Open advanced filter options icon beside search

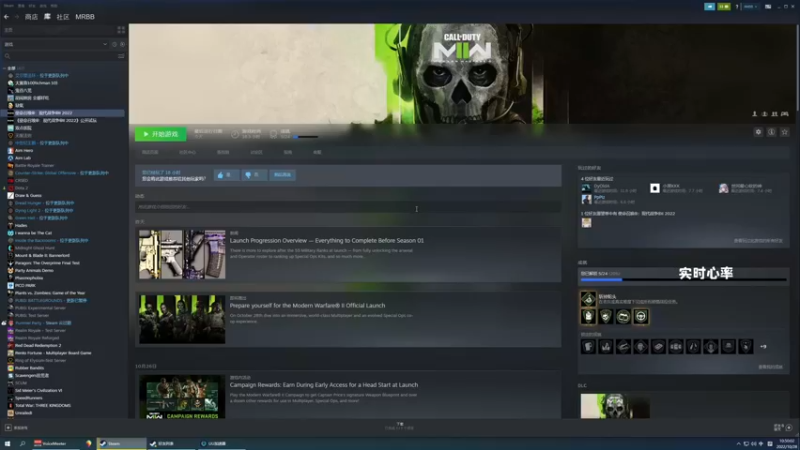121,56
